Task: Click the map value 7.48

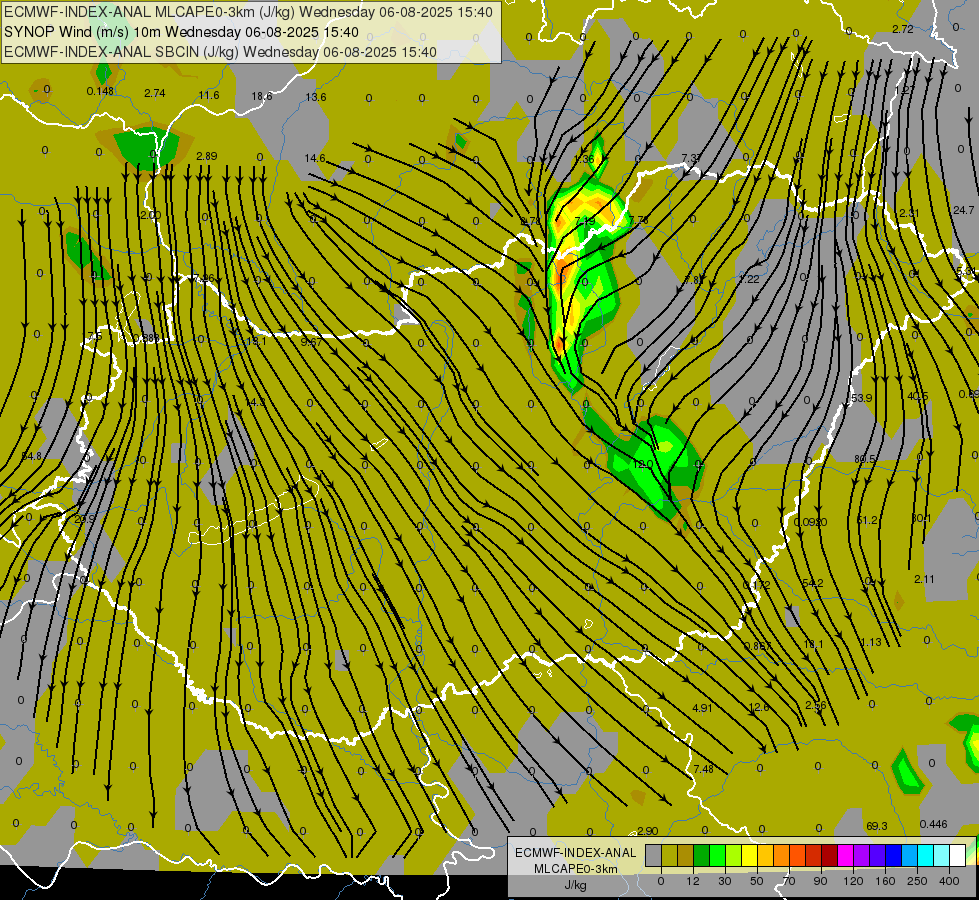Action: coord(704,769)
